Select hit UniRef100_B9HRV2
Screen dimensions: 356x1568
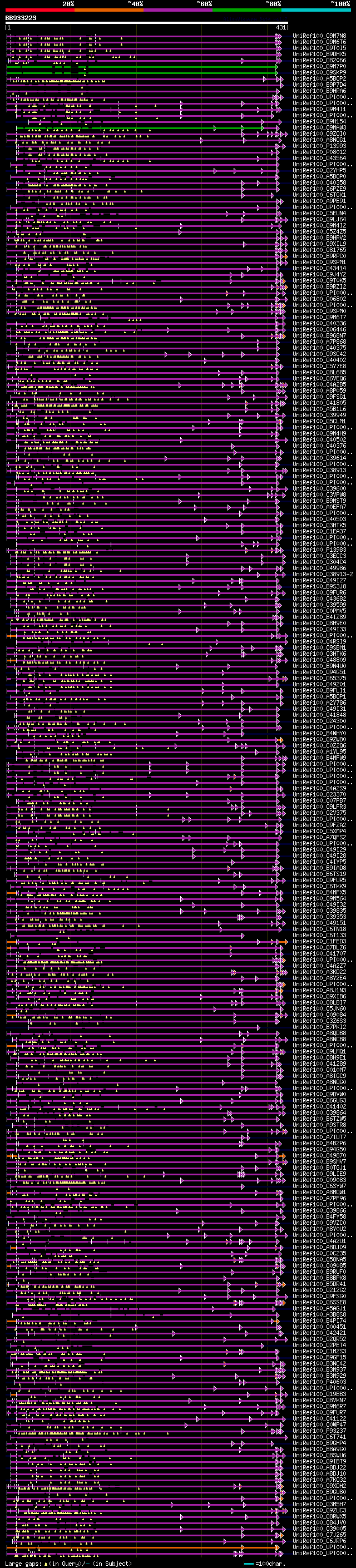[319, 238]
